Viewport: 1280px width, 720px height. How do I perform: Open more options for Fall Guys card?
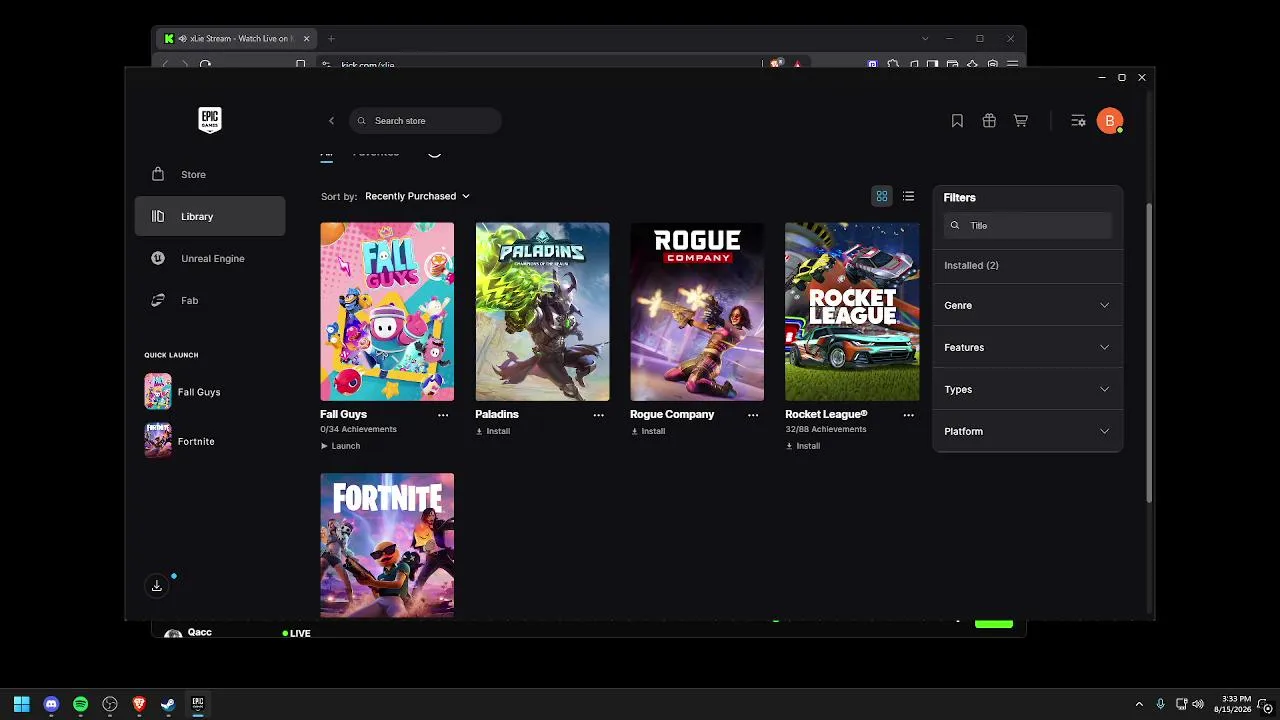click(443, 415)
